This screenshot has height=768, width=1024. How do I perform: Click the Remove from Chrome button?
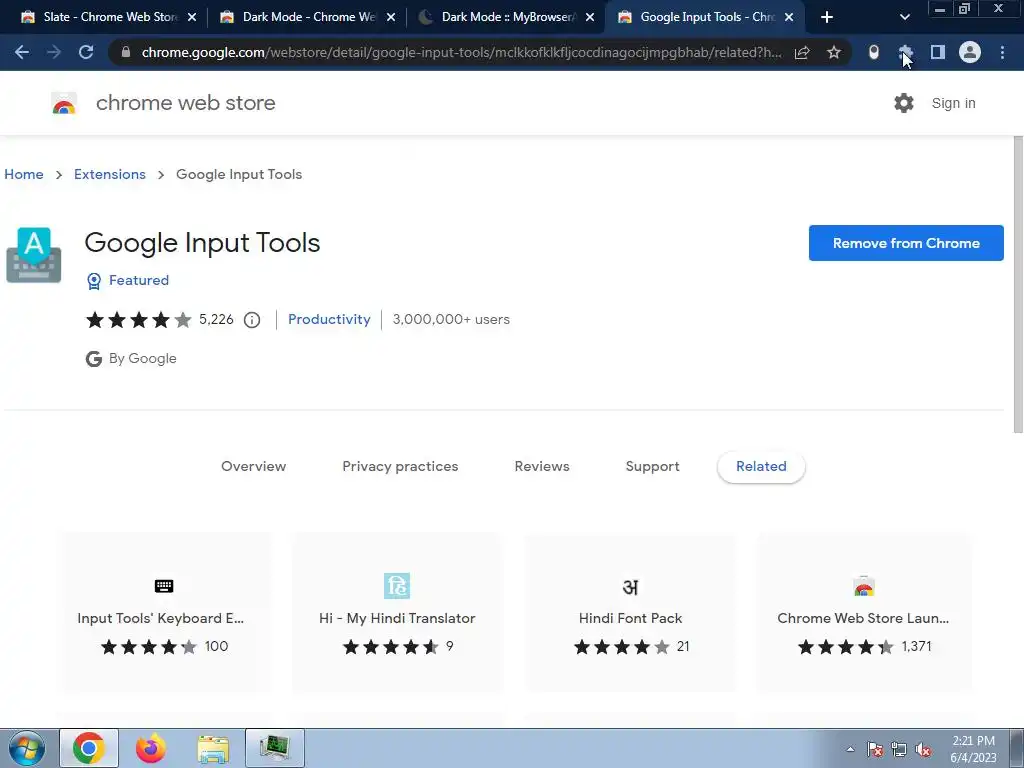[906, 243]
